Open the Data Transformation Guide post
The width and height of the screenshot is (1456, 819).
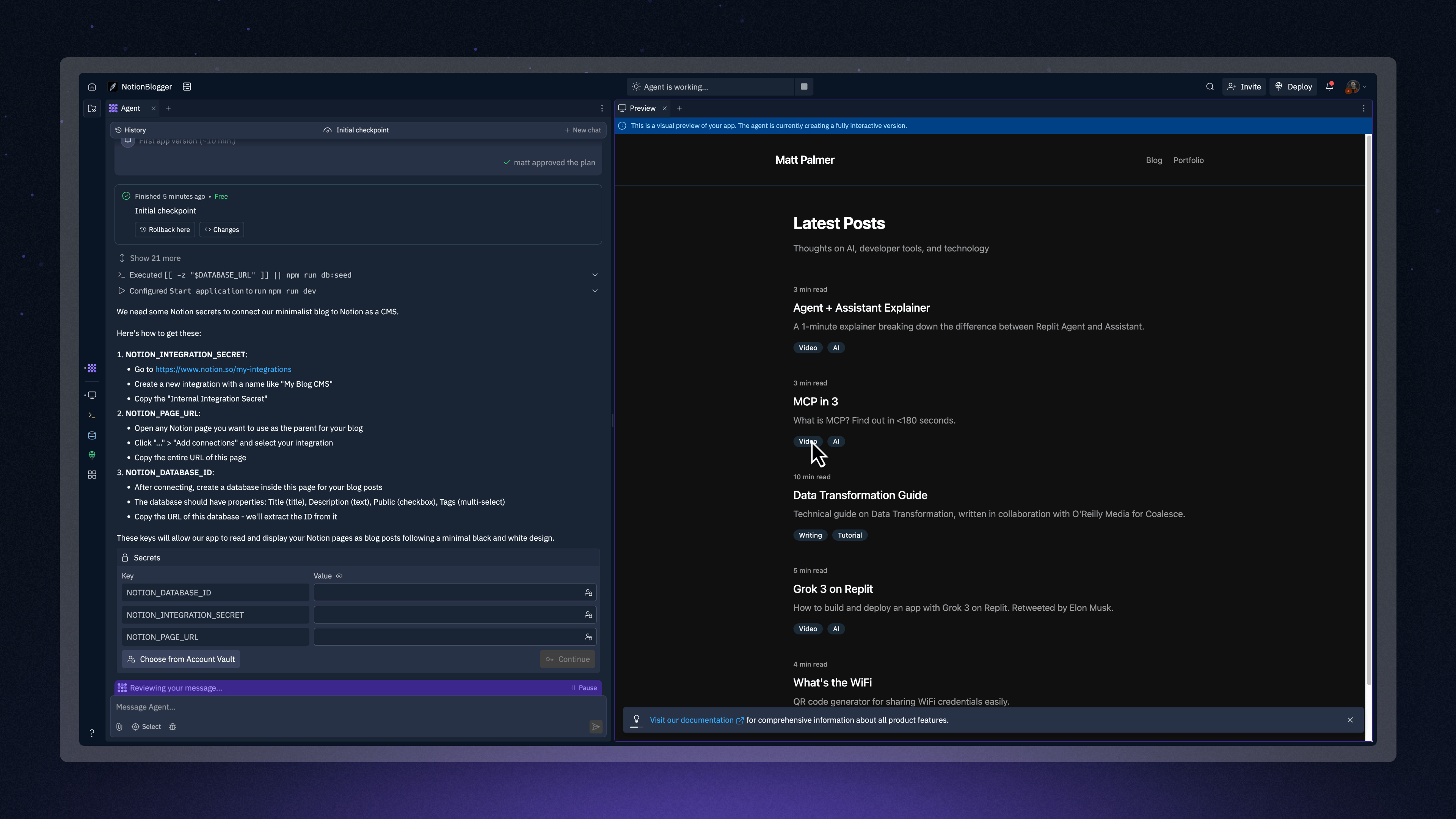pos(860,495)
